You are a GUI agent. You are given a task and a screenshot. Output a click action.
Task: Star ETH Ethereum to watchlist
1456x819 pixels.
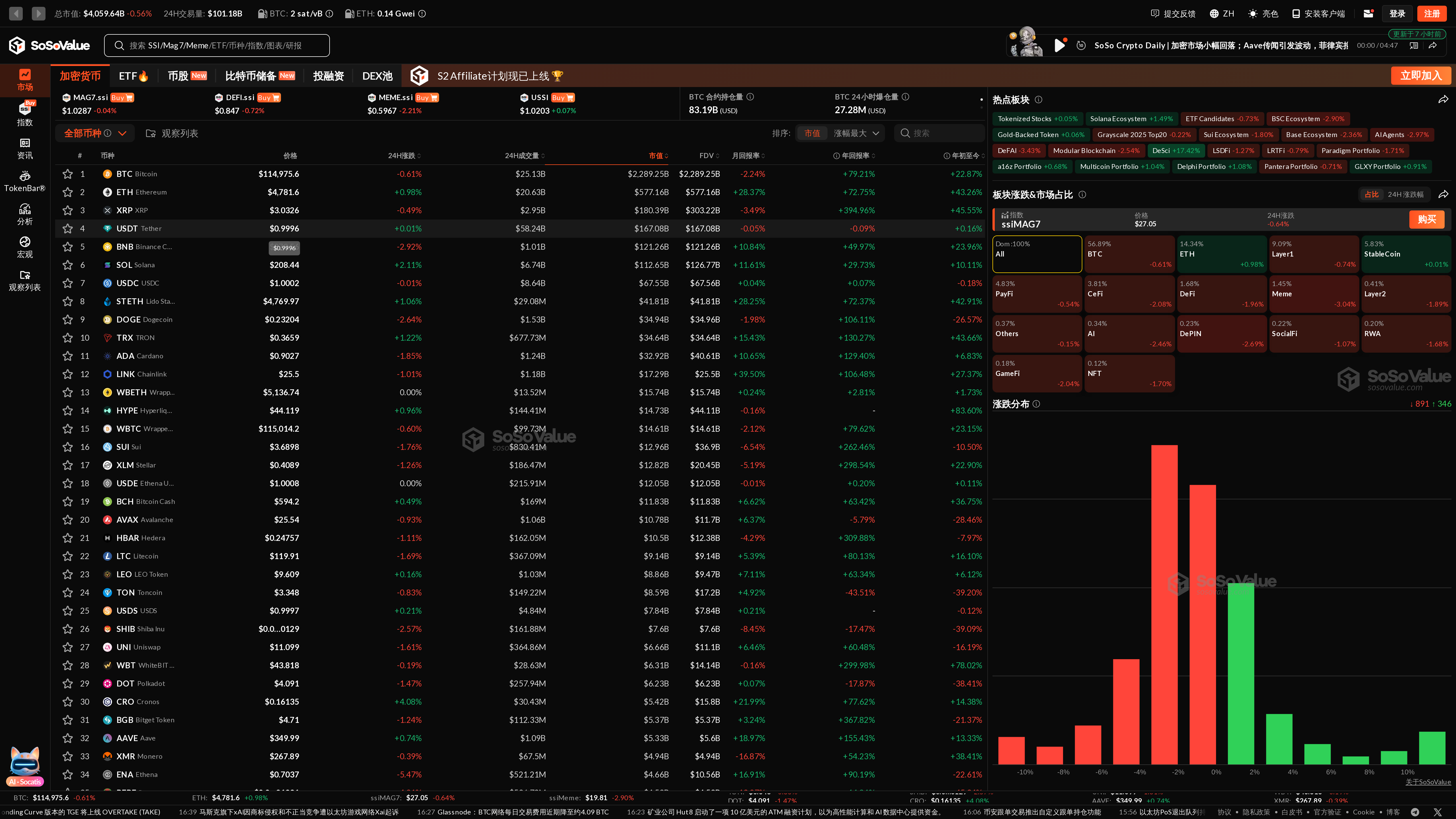point(67,192)
